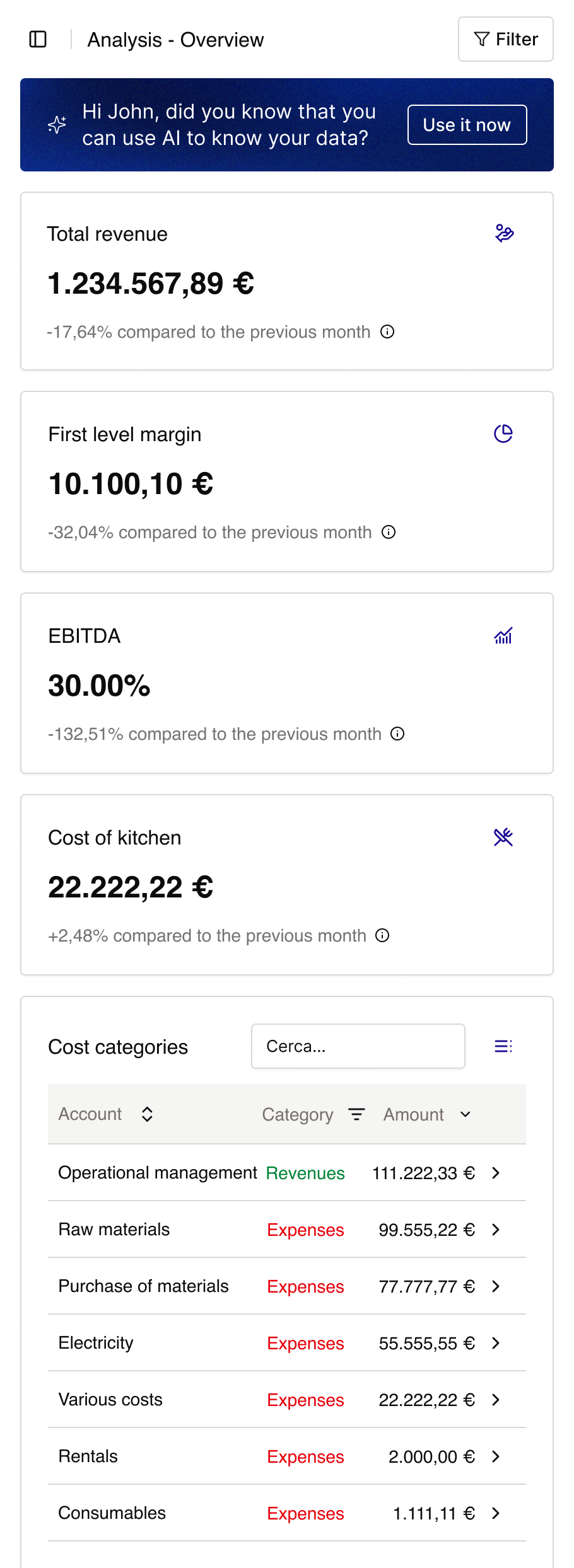The image size is (574, 1568).
Task: Click the AI sparkle icon in banner
Action: 57,125
